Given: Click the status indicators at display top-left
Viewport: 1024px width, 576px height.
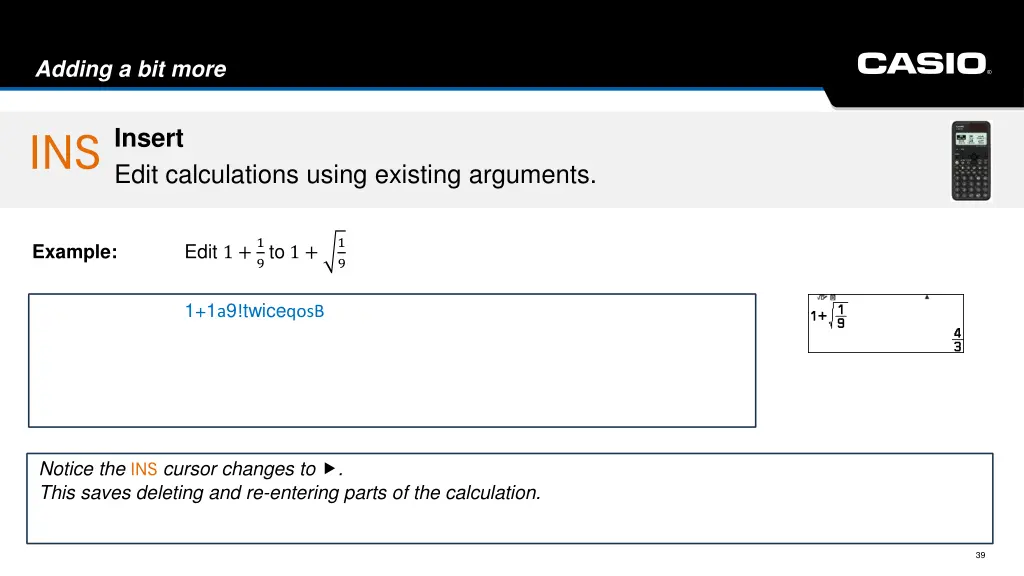Looking at the screenshot, I should click(x=826, y=297).
